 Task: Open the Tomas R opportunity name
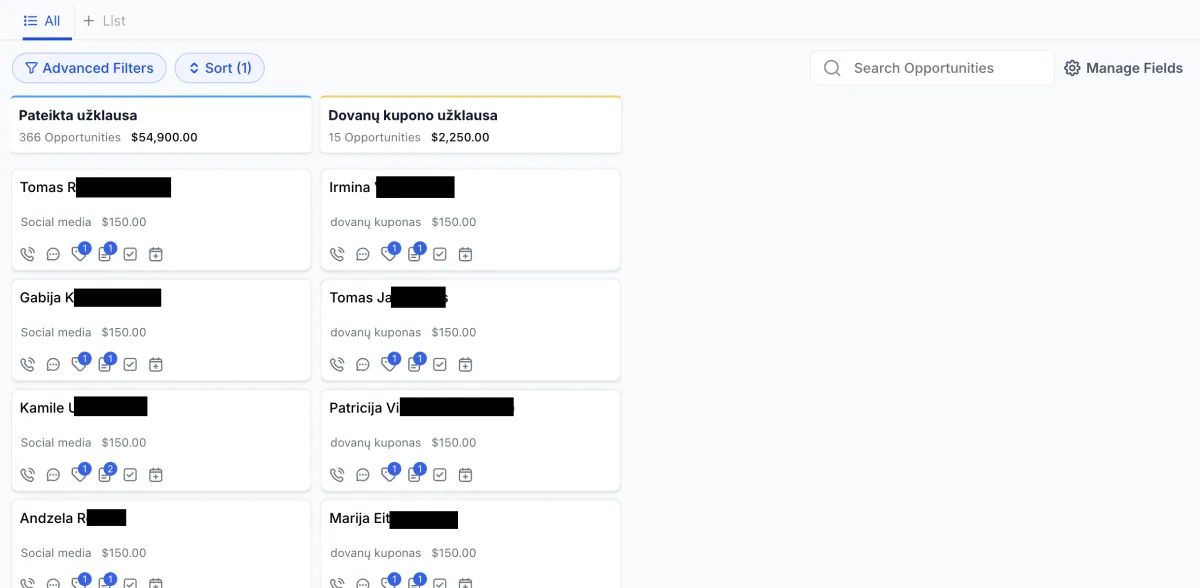[x=95, y=187]
